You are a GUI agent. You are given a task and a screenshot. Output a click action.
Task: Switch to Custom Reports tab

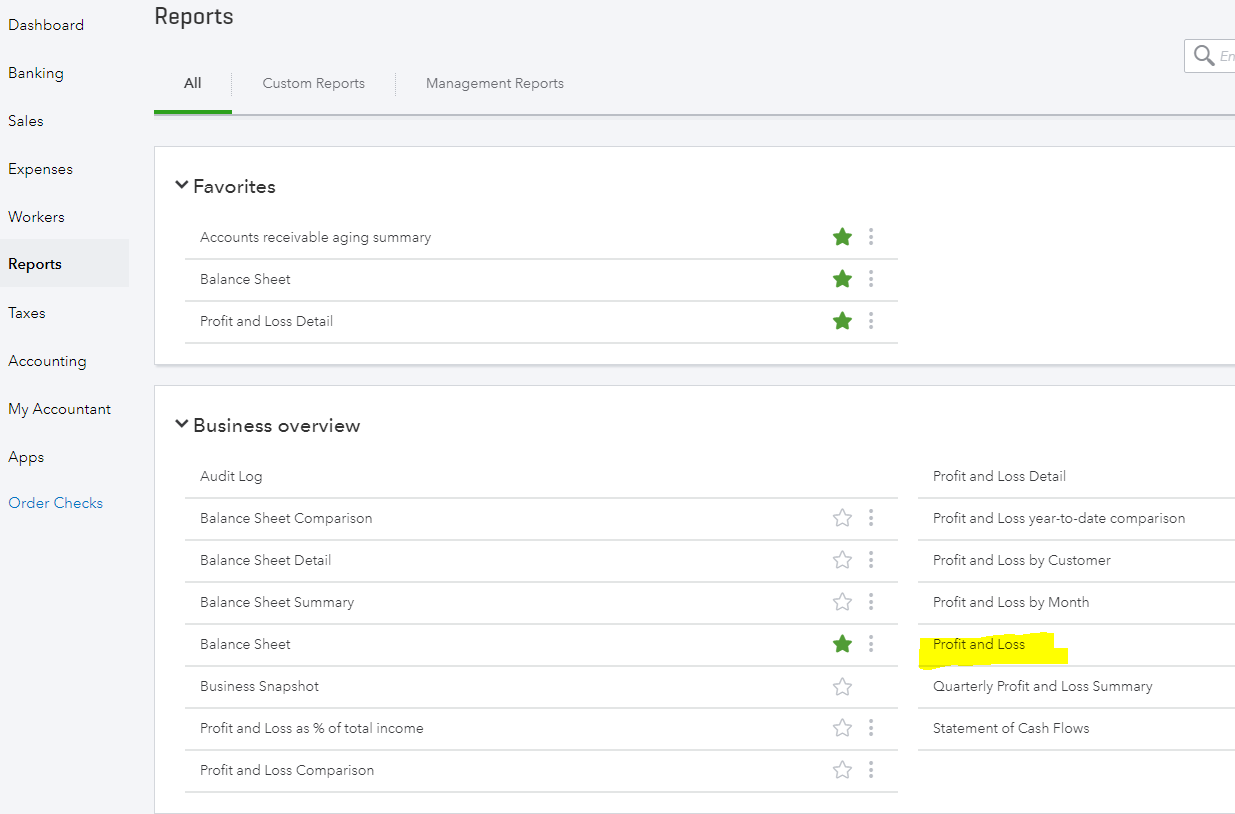[x=313, y=84]
